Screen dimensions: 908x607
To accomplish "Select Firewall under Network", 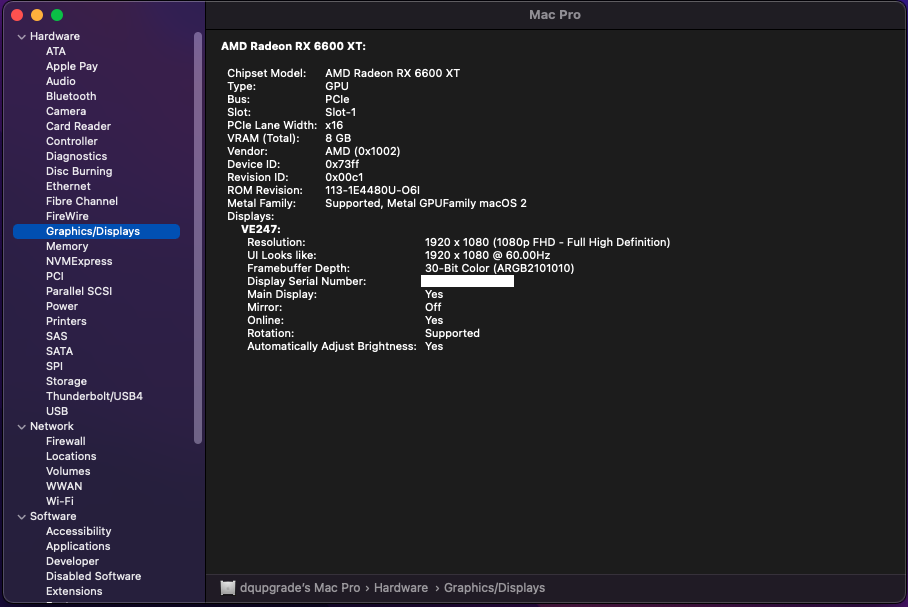I will tap(65, 441).
